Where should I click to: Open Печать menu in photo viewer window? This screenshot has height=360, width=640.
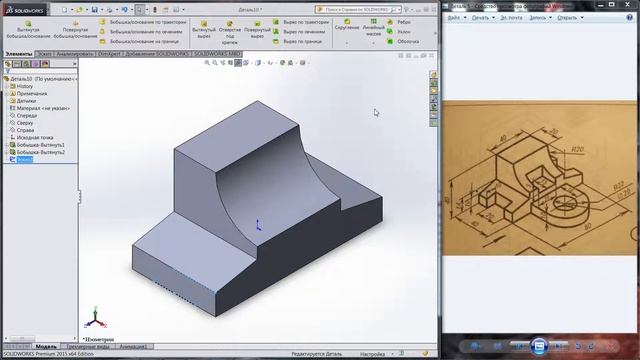[x=483, y=18]
